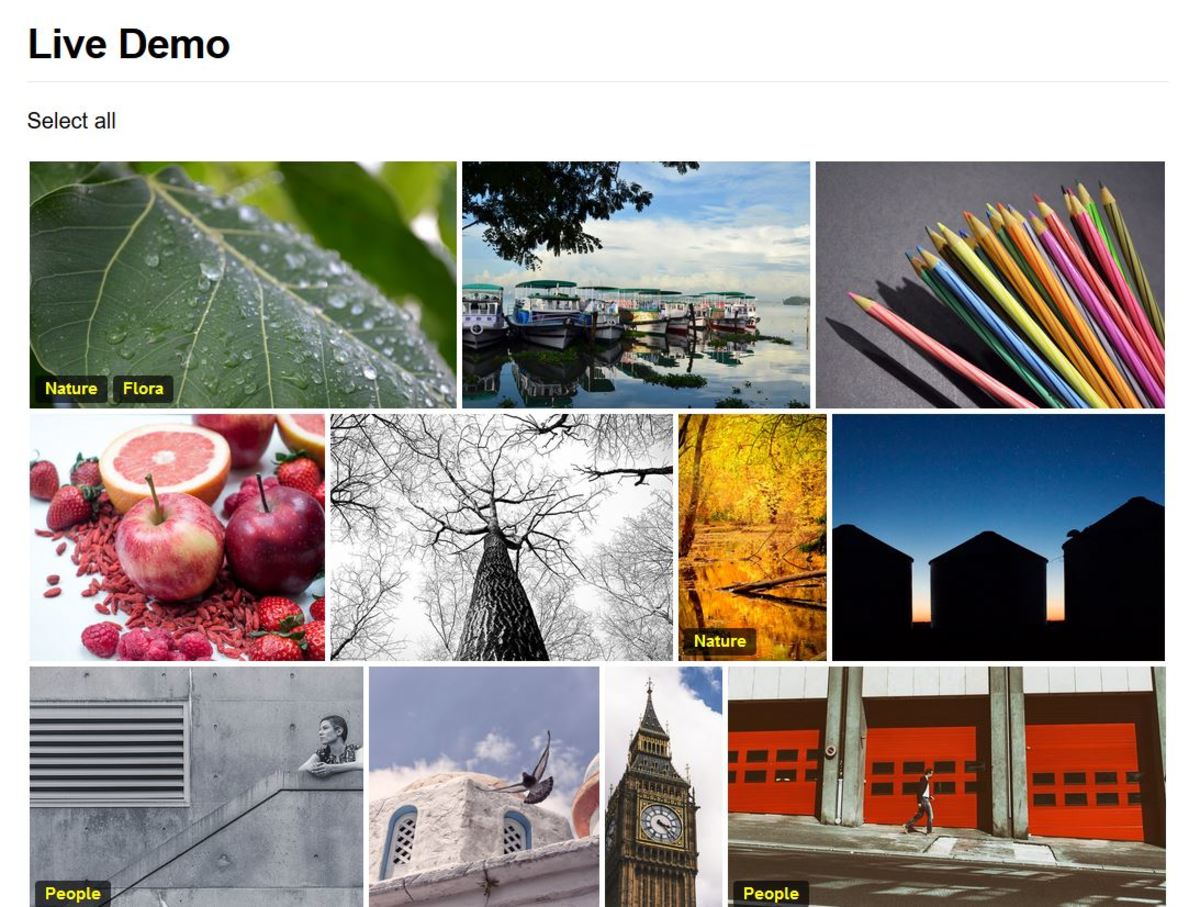Open the black and white tree photo
Viewport: 1200px width, 907px height.
tap(502, 538)
